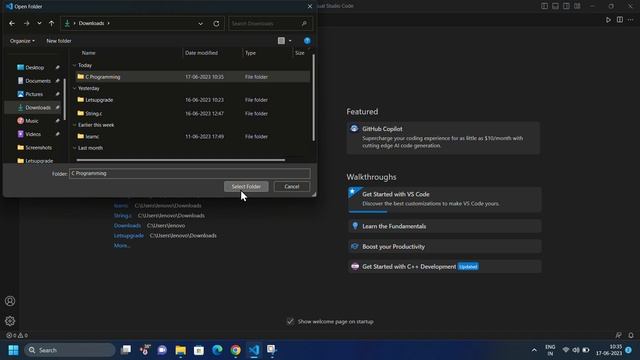Sort by the Size column
The image size is (640, 360).
coord(300,53)
